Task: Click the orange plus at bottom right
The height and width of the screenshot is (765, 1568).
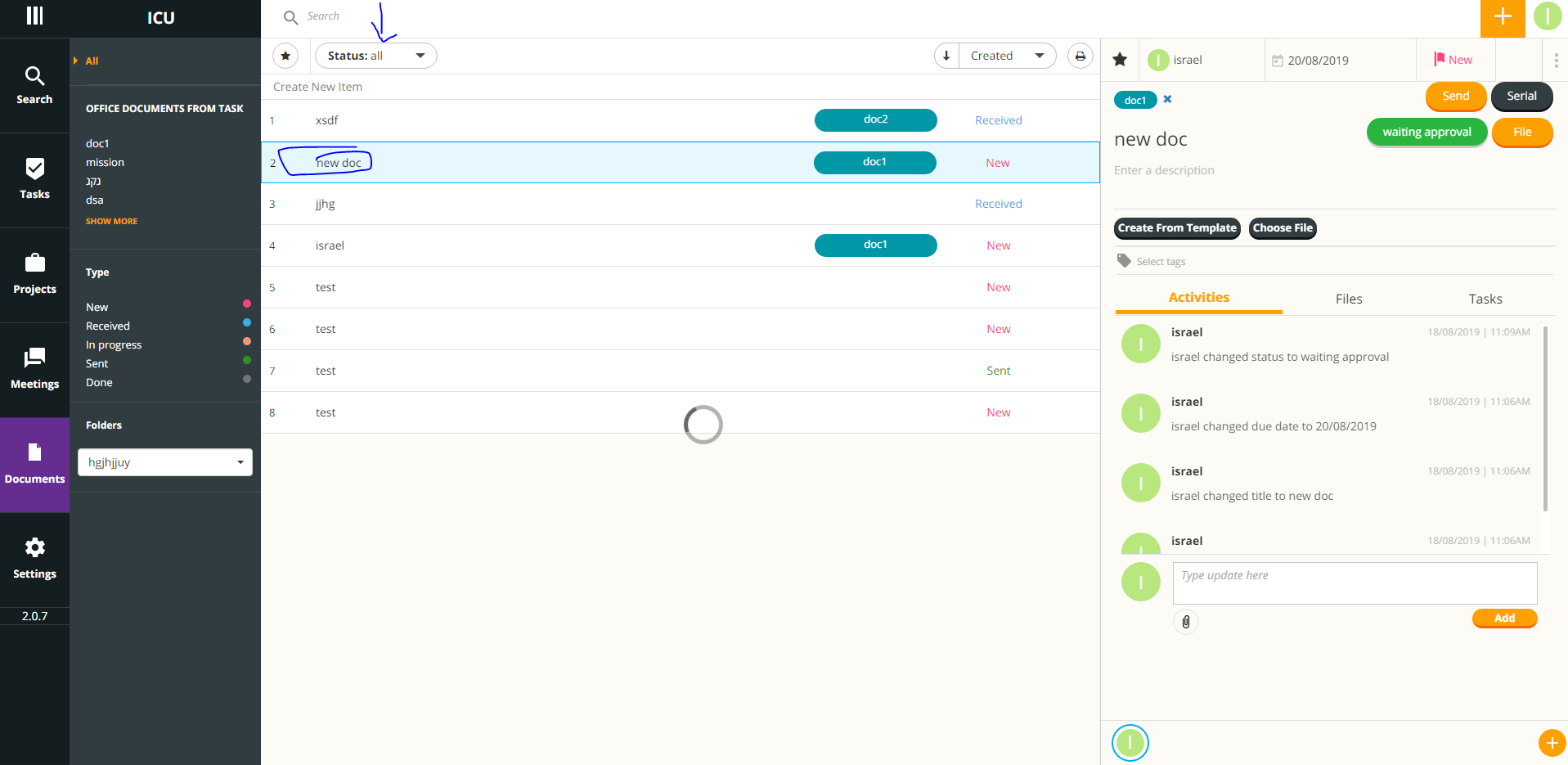Action: click(x=1552, y=743)
